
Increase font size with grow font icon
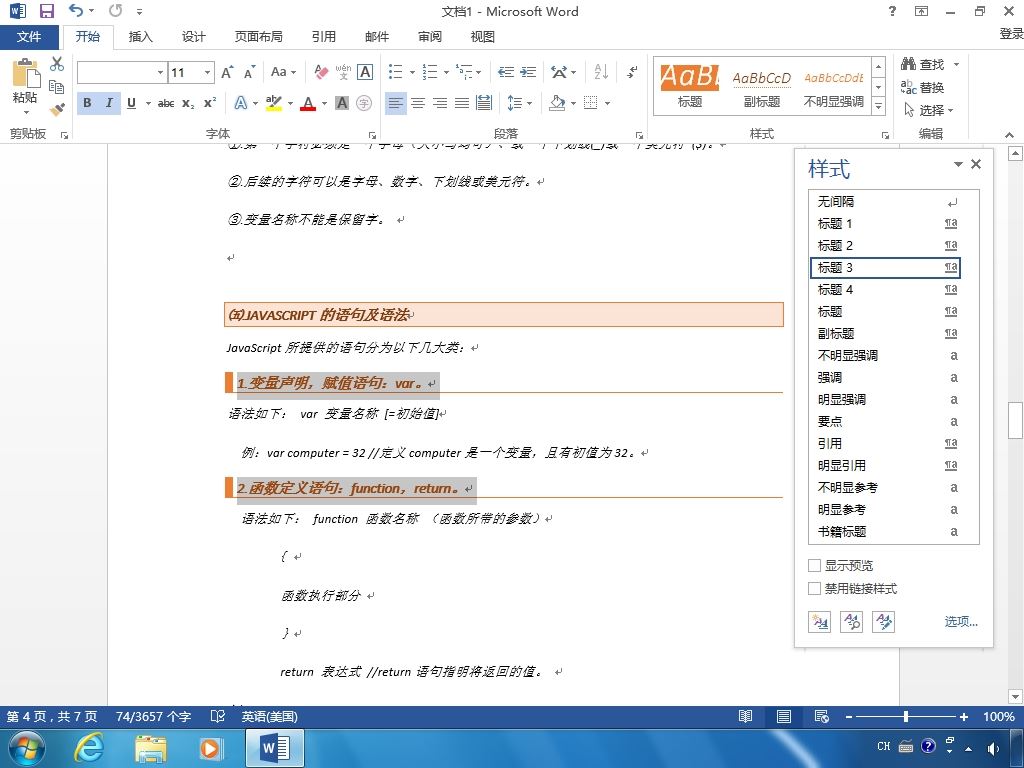tap(227, 72)
